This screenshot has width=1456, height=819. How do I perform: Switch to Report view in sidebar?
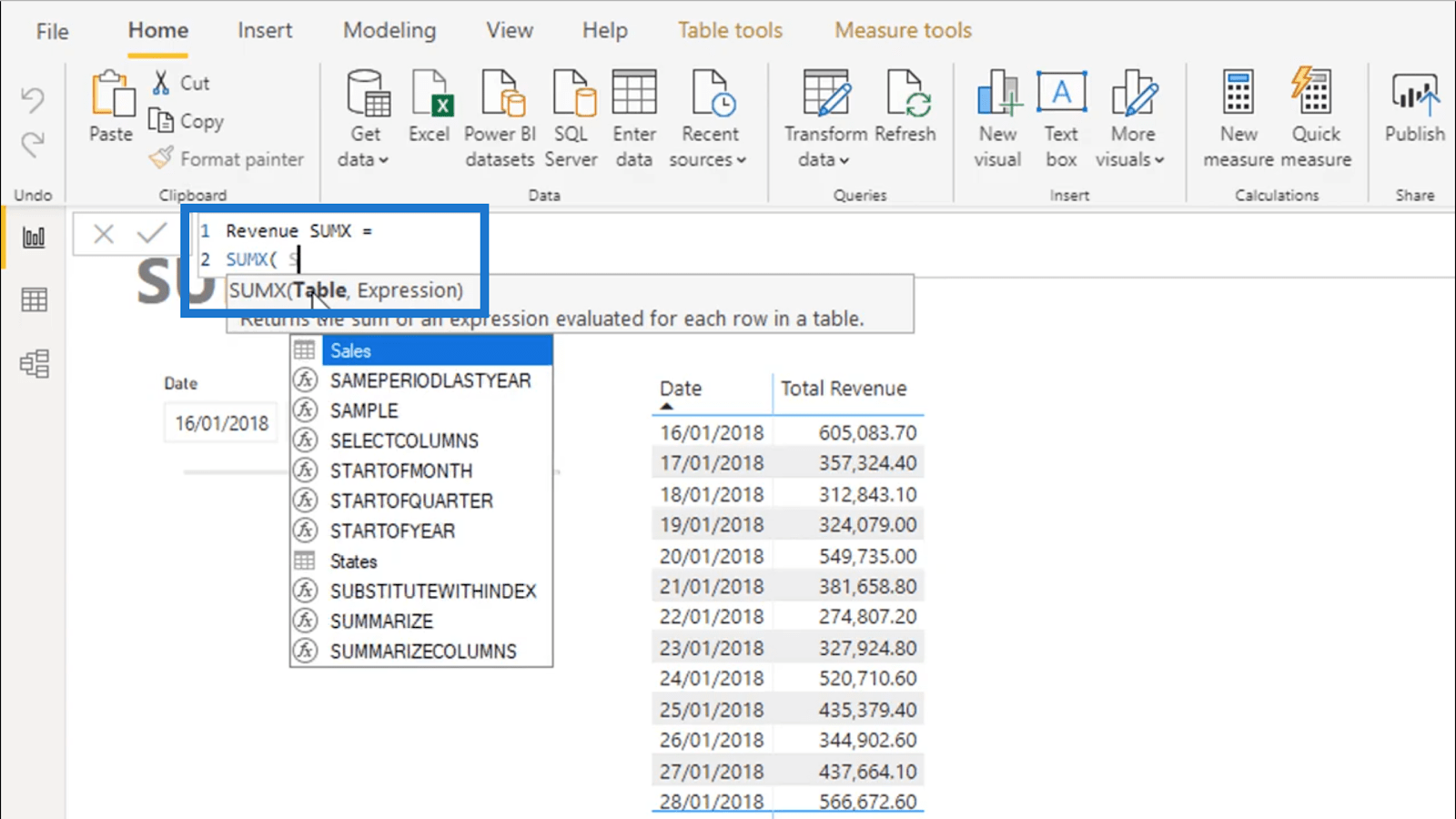34,238
